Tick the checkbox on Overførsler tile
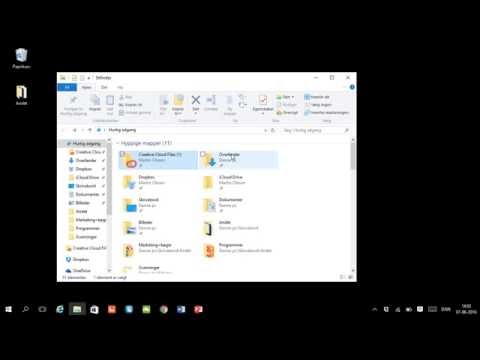This screenshot has height=360, width=480. click(203, 154)
